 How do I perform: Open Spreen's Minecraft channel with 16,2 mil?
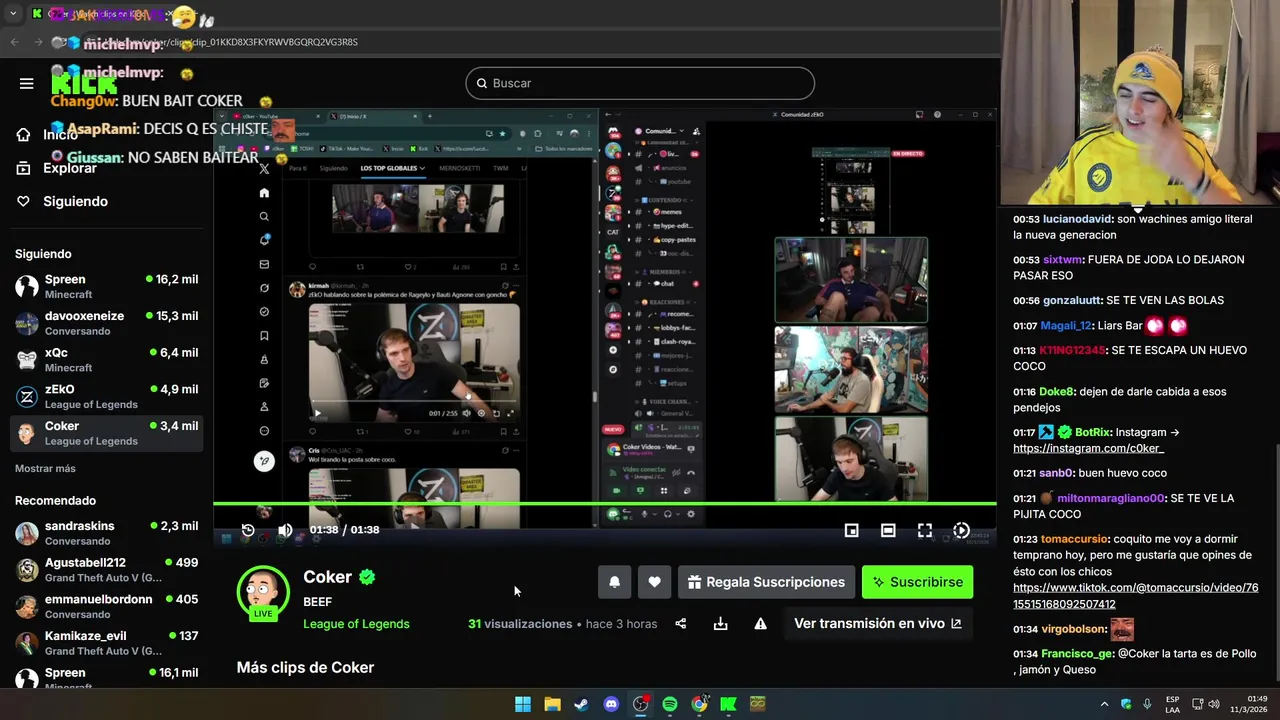pos(106,286)
